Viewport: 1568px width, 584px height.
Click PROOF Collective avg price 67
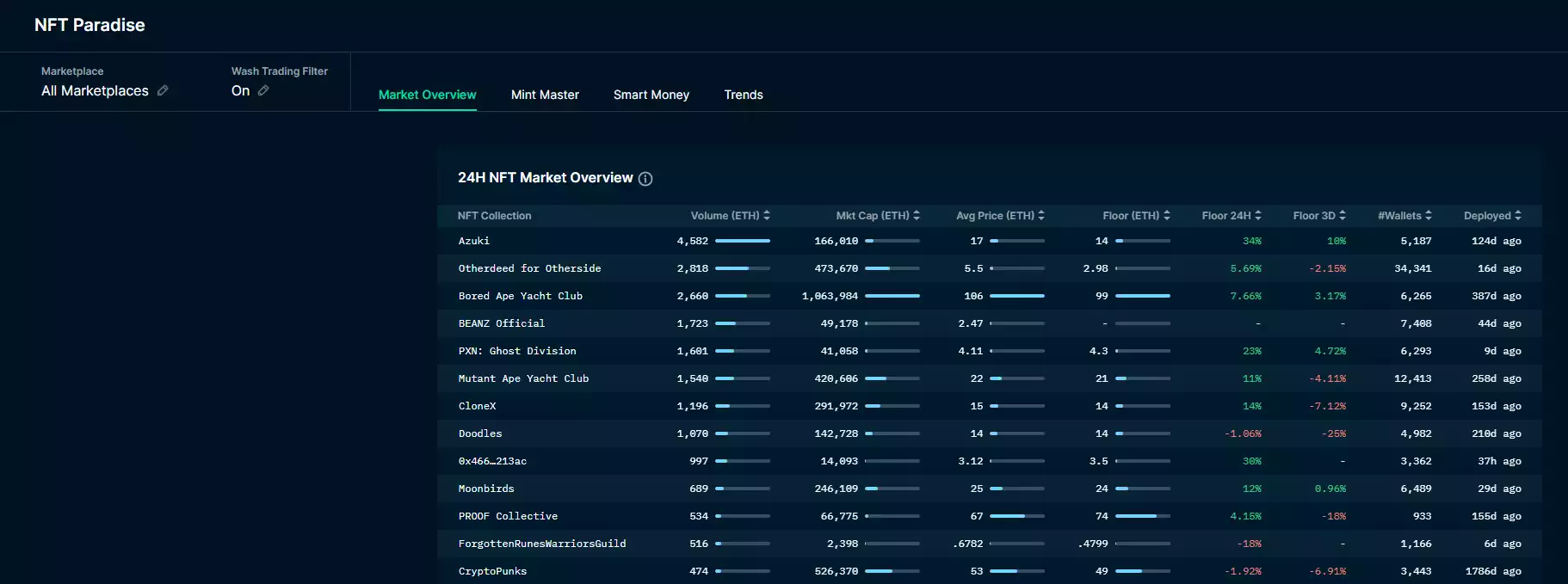[x=977, y=516]
